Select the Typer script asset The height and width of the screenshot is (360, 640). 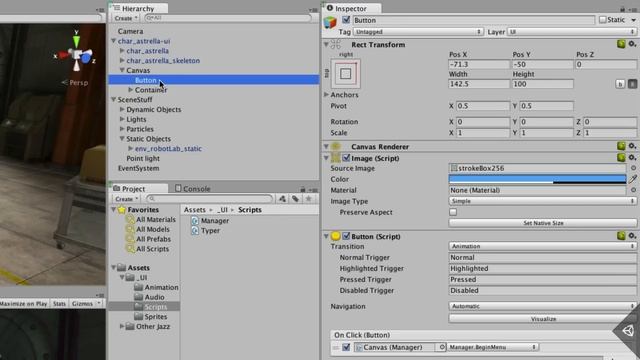(206, 231)
